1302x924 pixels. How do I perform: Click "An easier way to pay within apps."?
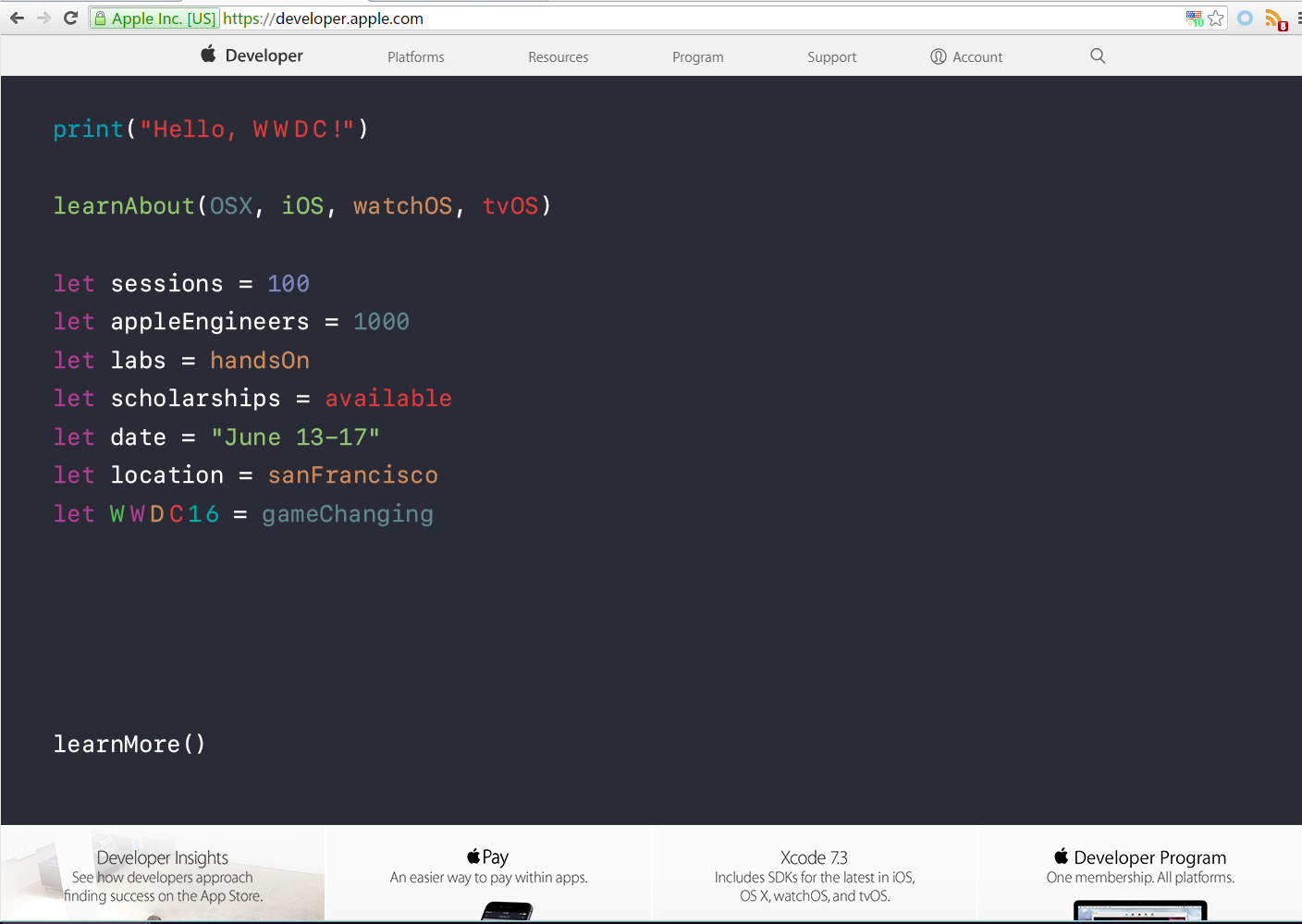(488, 878)
